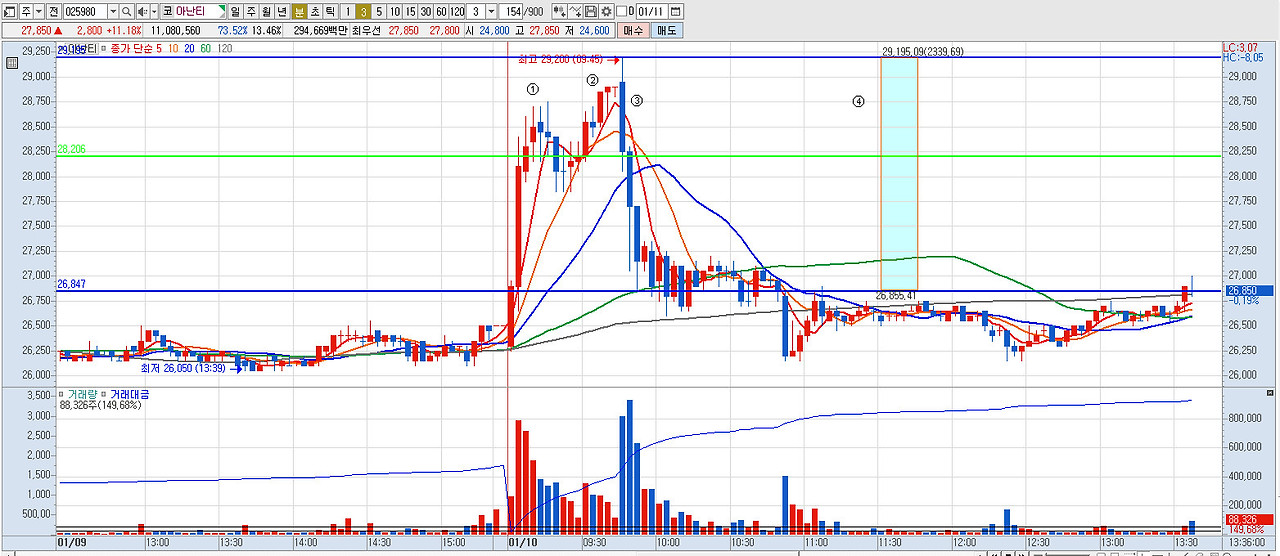Choose the 60 minute interval button
This screenshot has width=1280, height=556.
tap(441, 12)
